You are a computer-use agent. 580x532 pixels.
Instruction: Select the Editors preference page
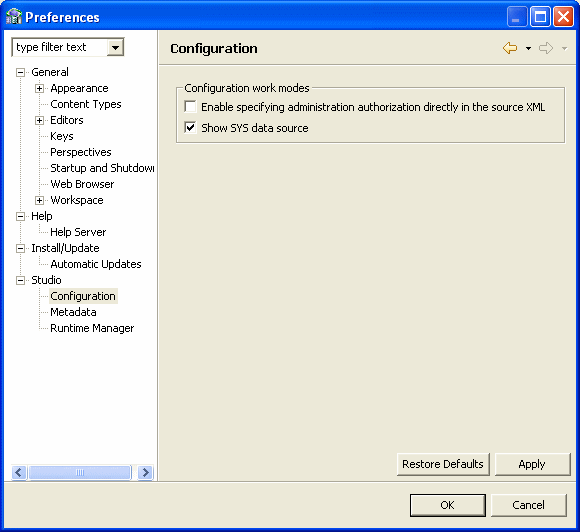tap(67, 120)
